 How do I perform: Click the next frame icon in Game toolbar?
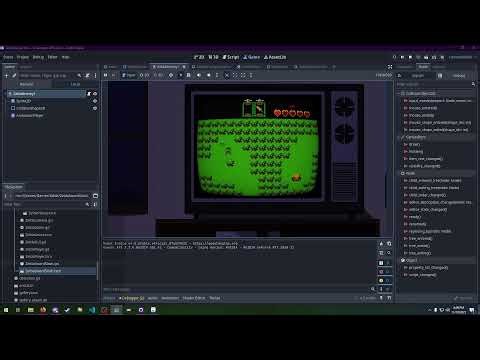pyautogui.click(x=113, y=76)
